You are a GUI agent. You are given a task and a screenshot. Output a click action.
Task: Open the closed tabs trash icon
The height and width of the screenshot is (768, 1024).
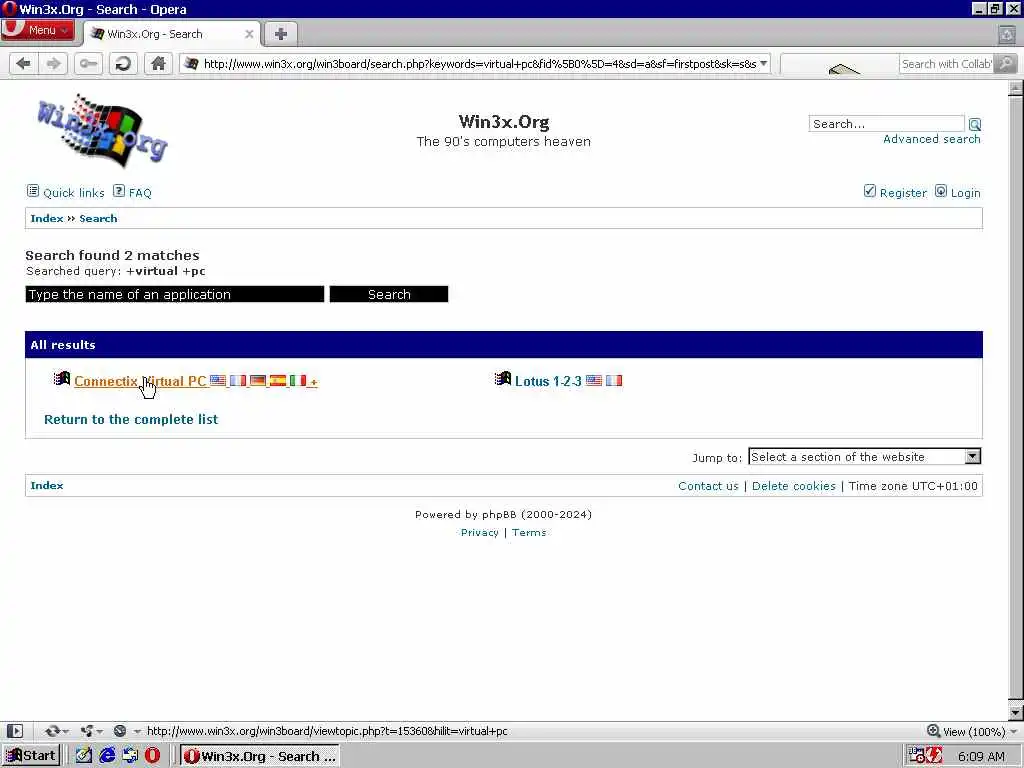point(1007,34)
